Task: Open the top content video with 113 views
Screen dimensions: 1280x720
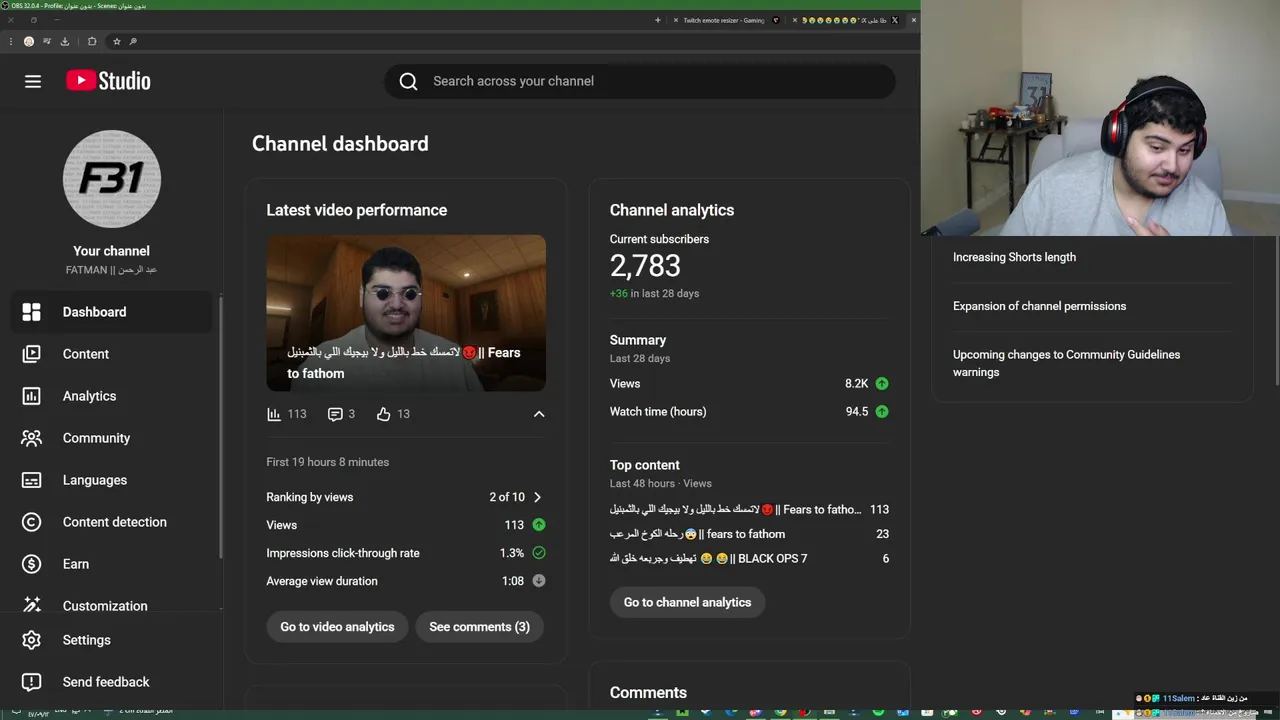Action: click(749, 509)
